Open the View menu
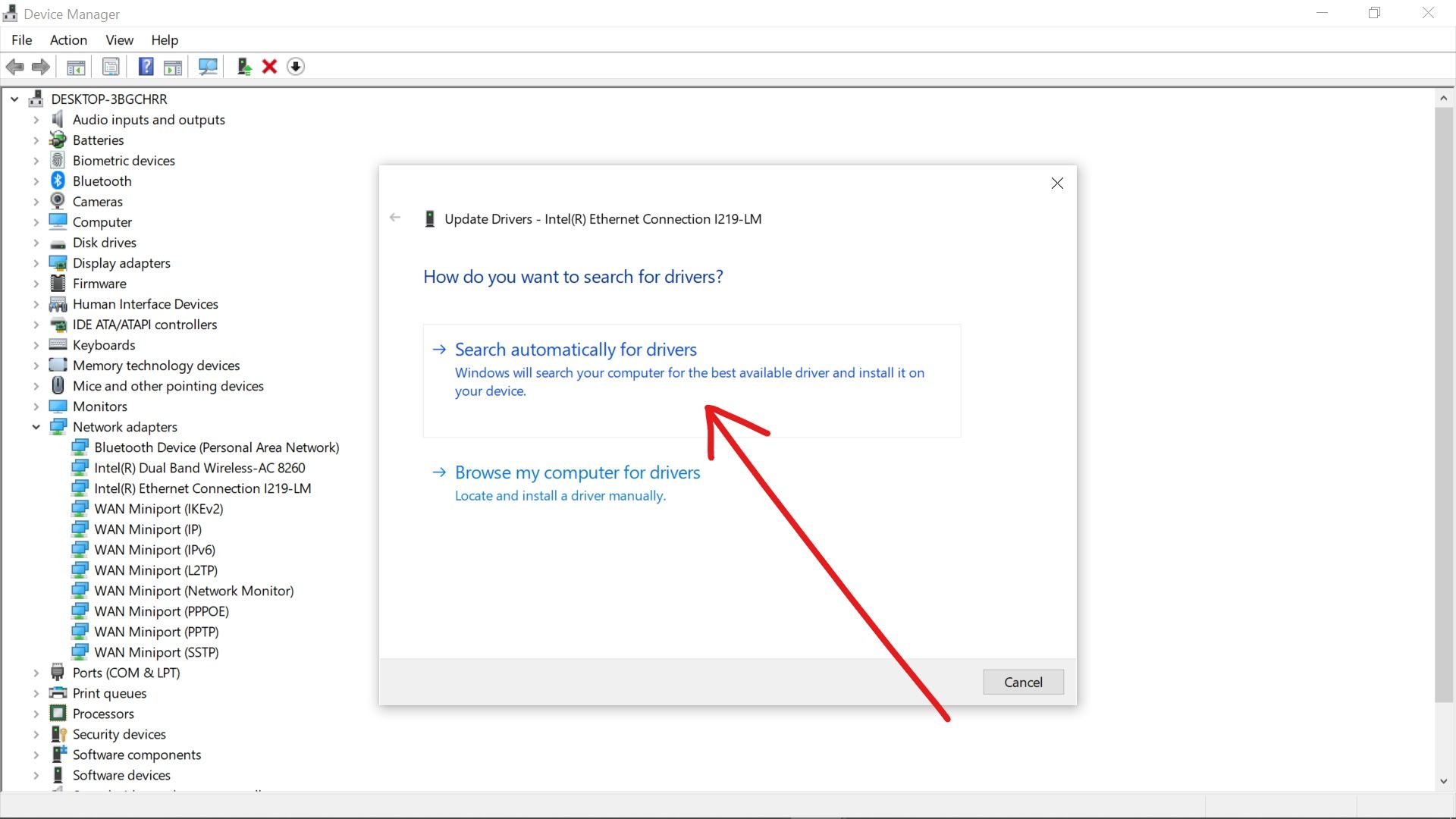 click(119, 40)
